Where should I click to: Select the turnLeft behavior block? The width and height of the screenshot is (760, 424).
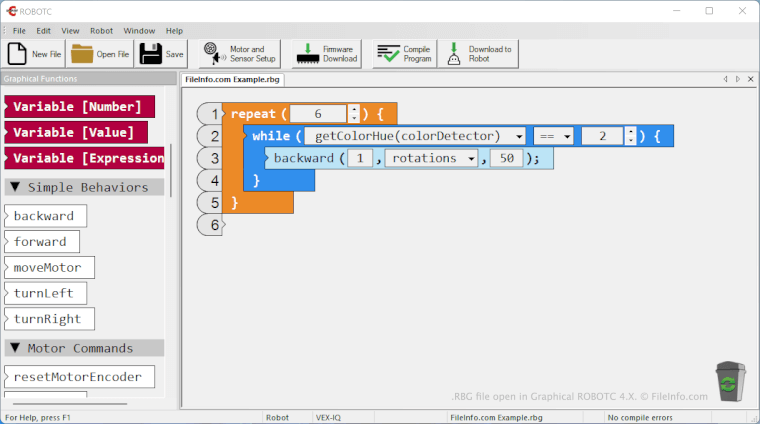tap(45, 293)
